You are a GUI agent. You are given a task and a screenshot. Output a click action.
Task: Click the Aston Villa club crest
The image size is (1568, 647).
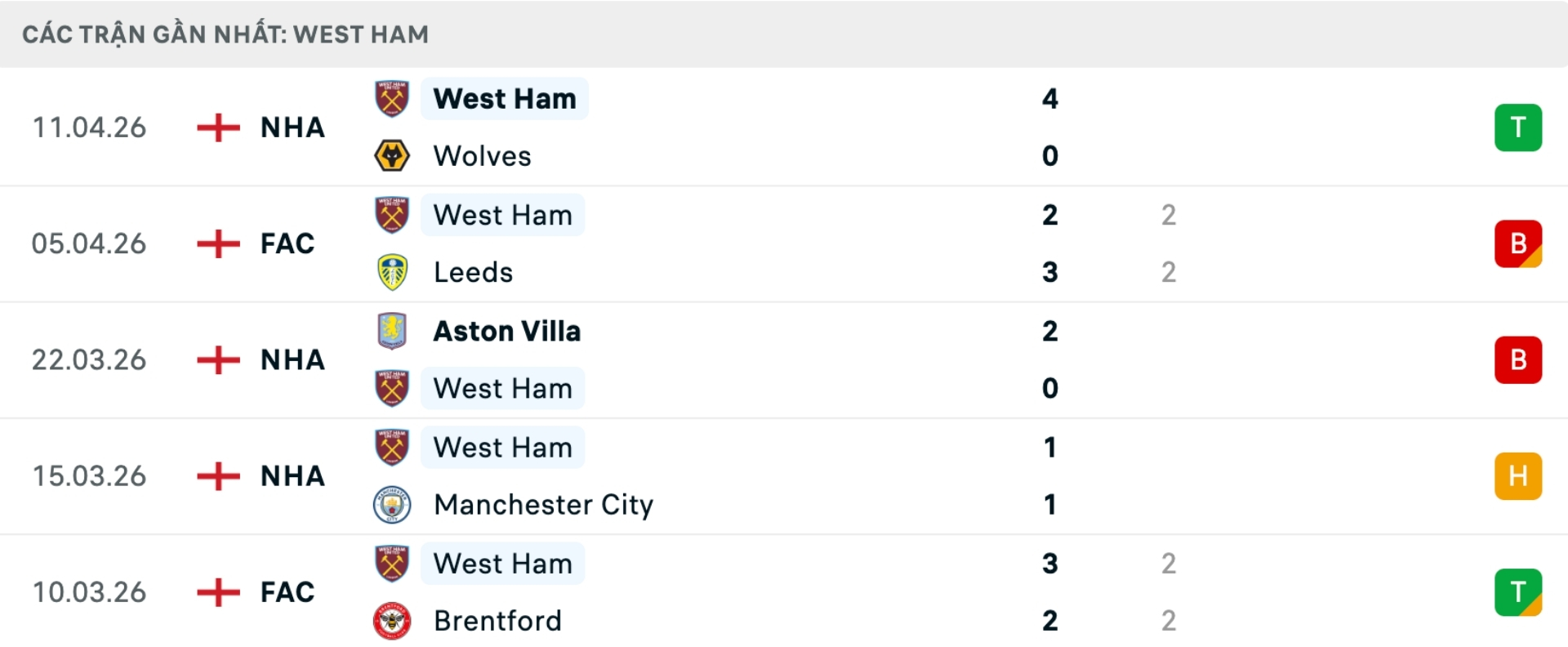point(392,331)
